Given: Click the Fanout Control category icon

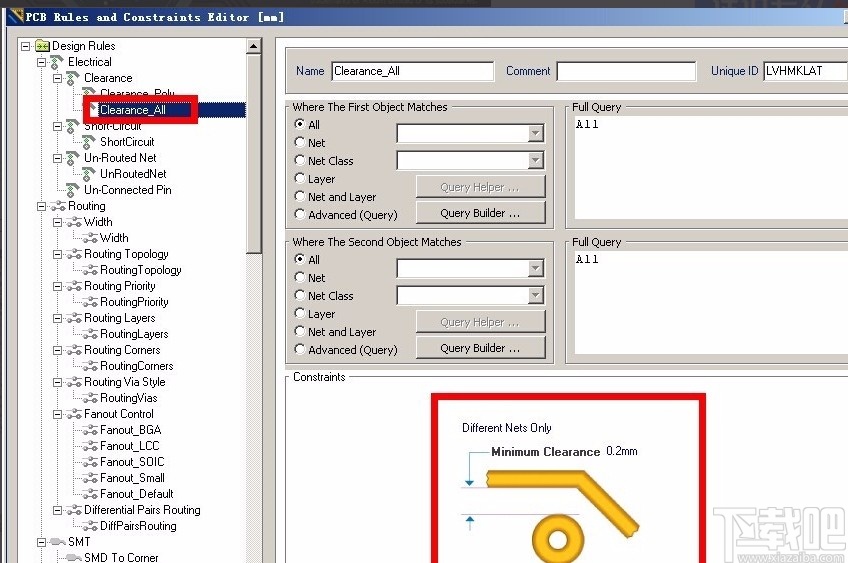Looking at the screenshot, I should point(74,414).
